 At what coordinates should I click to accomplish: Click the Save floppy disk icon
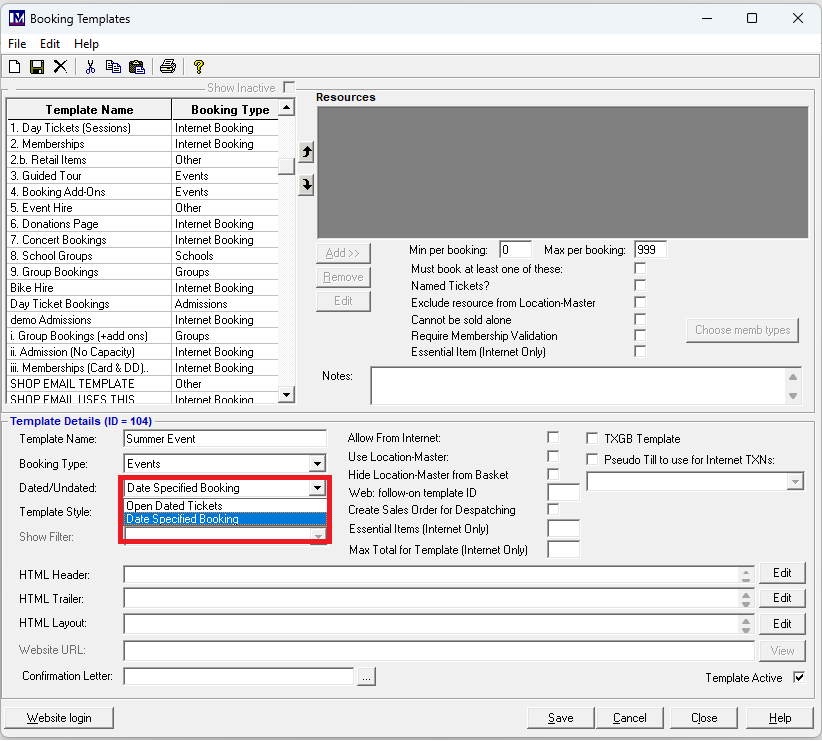tap(37, 67)
